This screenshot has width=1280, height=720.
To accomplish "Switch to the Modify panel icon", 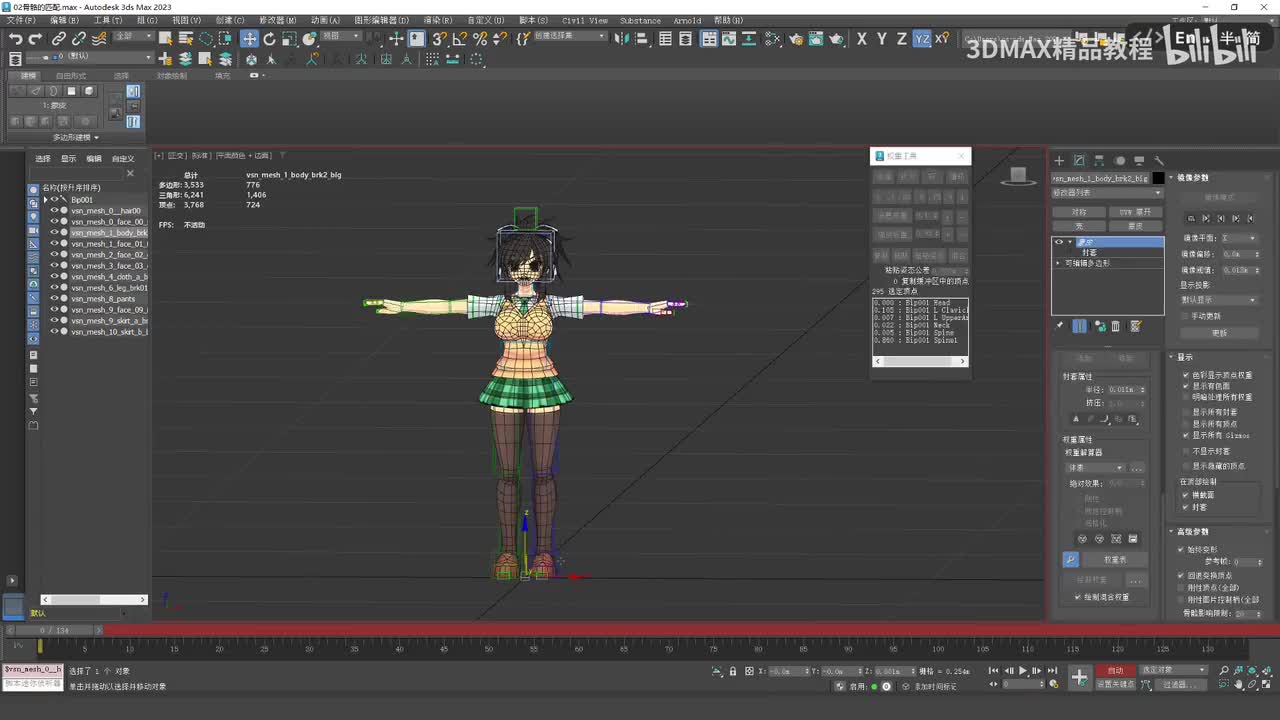I will click(x=1079, y=160).
